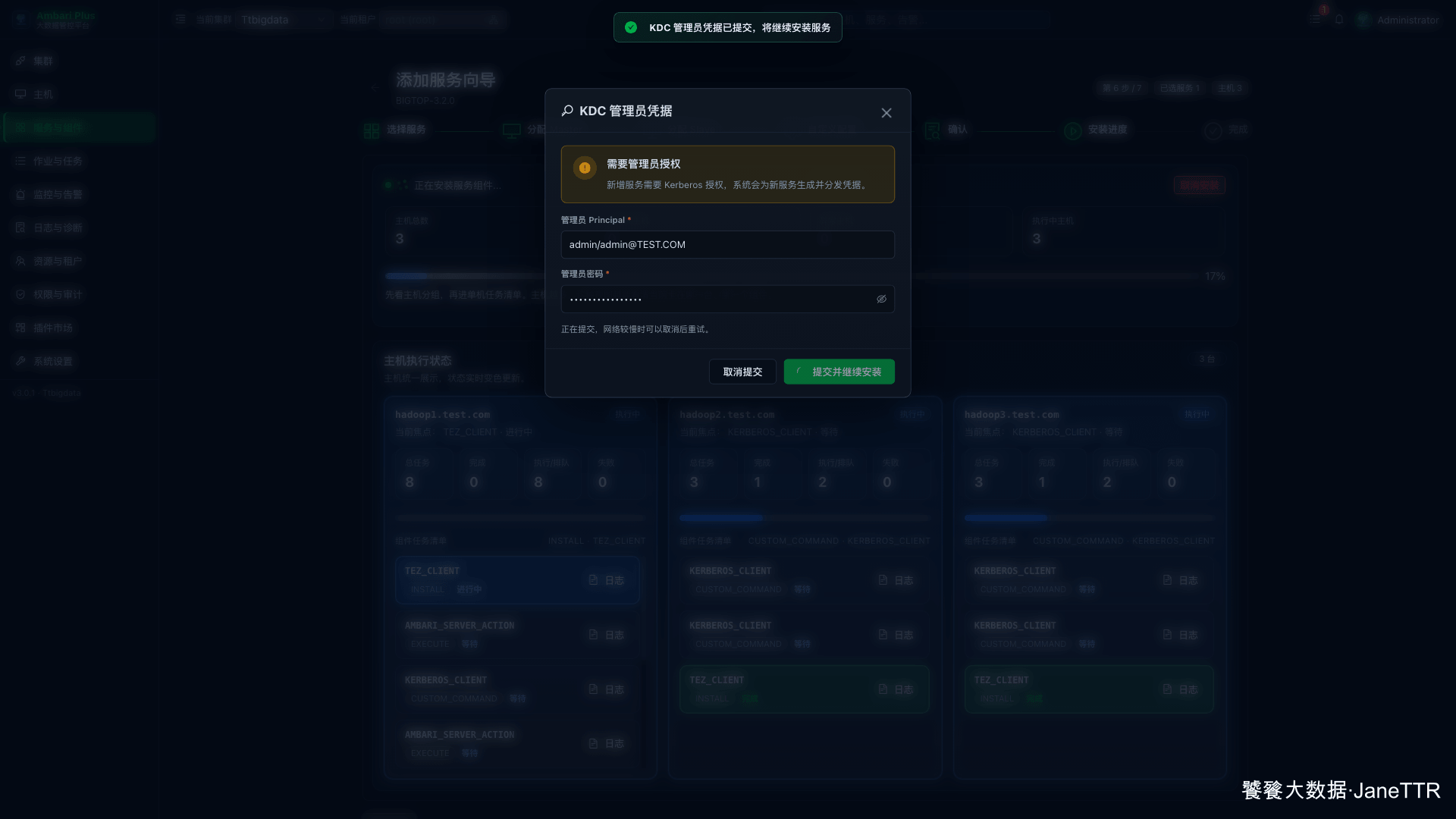
Task: Close the KDC 管理员凭据 dialog
Action: pyautogui.click(x=886, y=113)
